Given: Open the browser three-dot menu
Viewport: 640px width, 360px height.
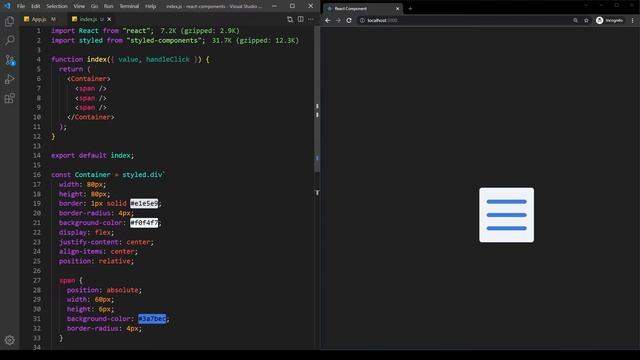Looking at the screenshot, I should (x=633, y=20).
